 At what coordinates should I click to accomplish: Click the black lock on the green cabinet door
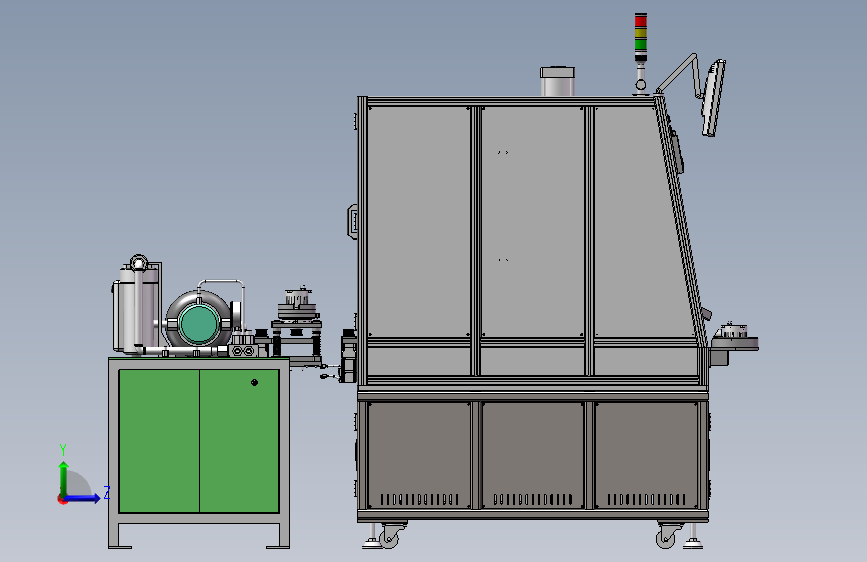tap(254, 382)
